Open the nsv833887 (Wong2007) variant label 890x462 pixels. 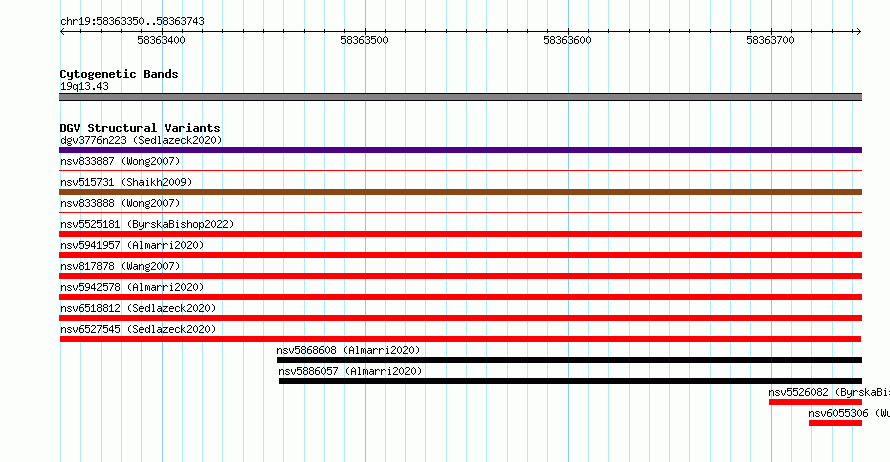tap(120, 161)
